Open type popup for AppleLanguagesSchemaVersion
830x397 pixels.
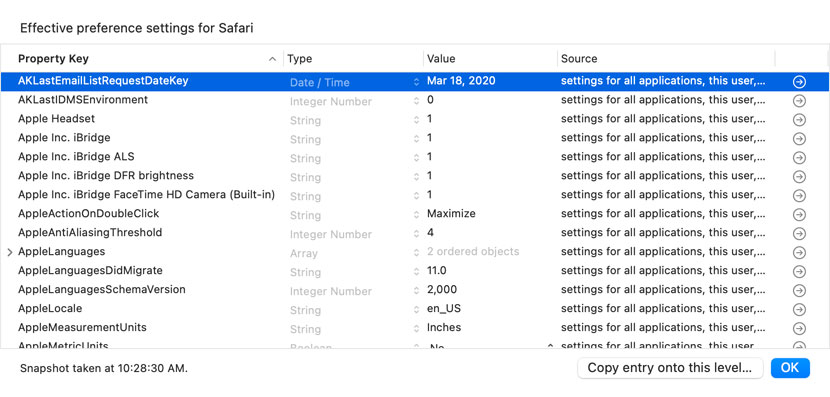[416, 291]
